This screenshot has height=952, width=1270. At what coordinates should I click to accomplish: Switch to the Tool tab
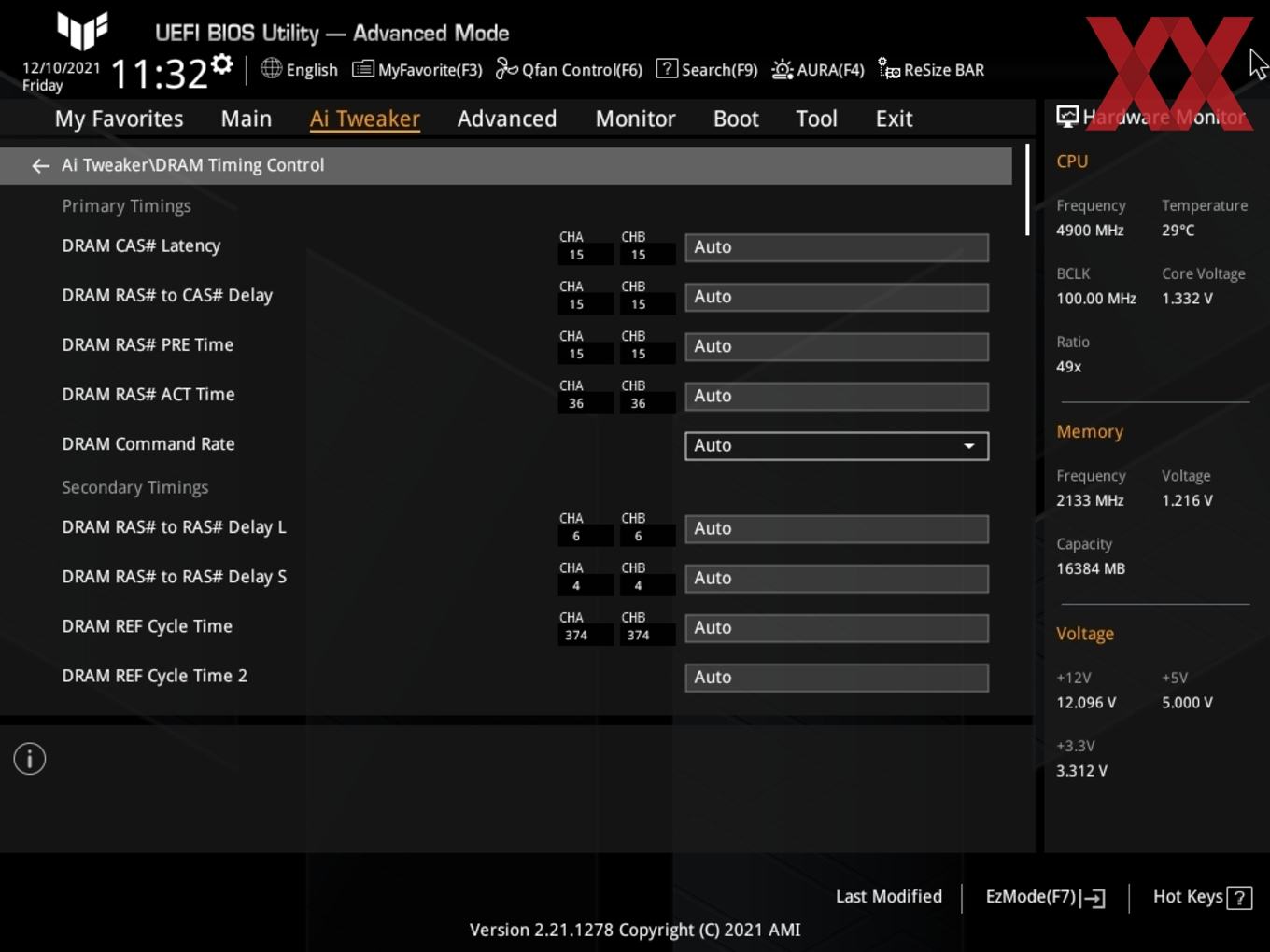pyautogui.click(x=816, y=119)
